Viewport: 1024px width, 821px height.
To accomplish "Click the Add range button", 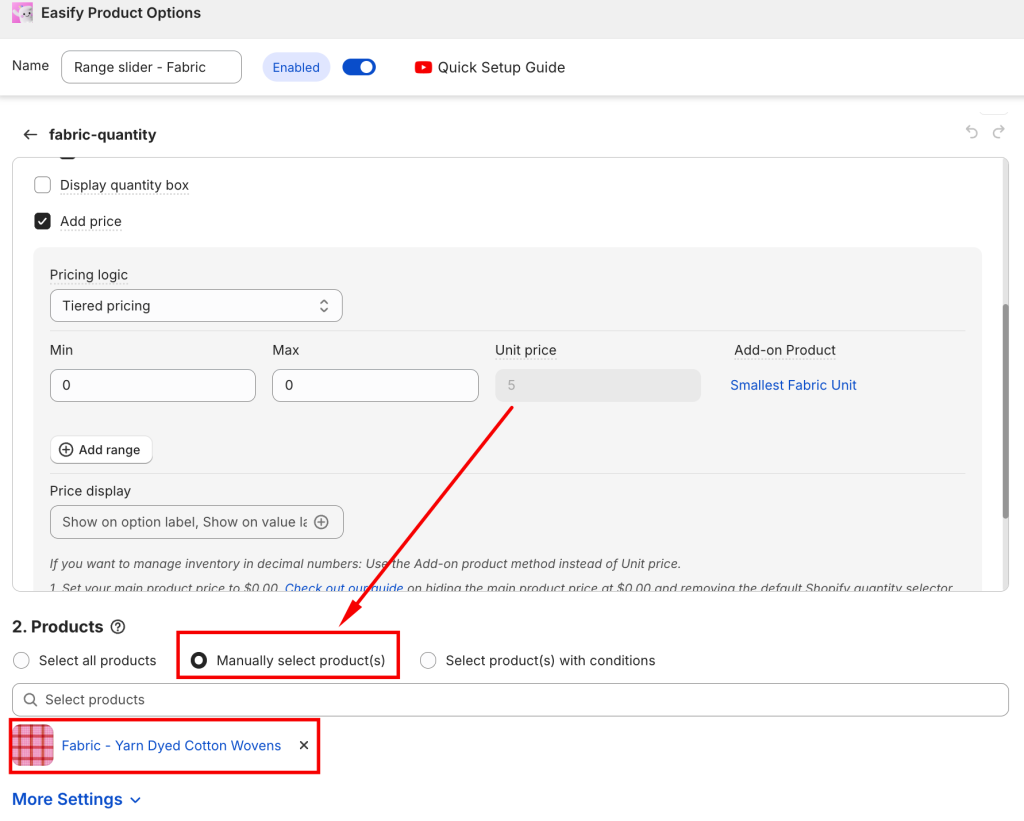I will coord(101,450).
